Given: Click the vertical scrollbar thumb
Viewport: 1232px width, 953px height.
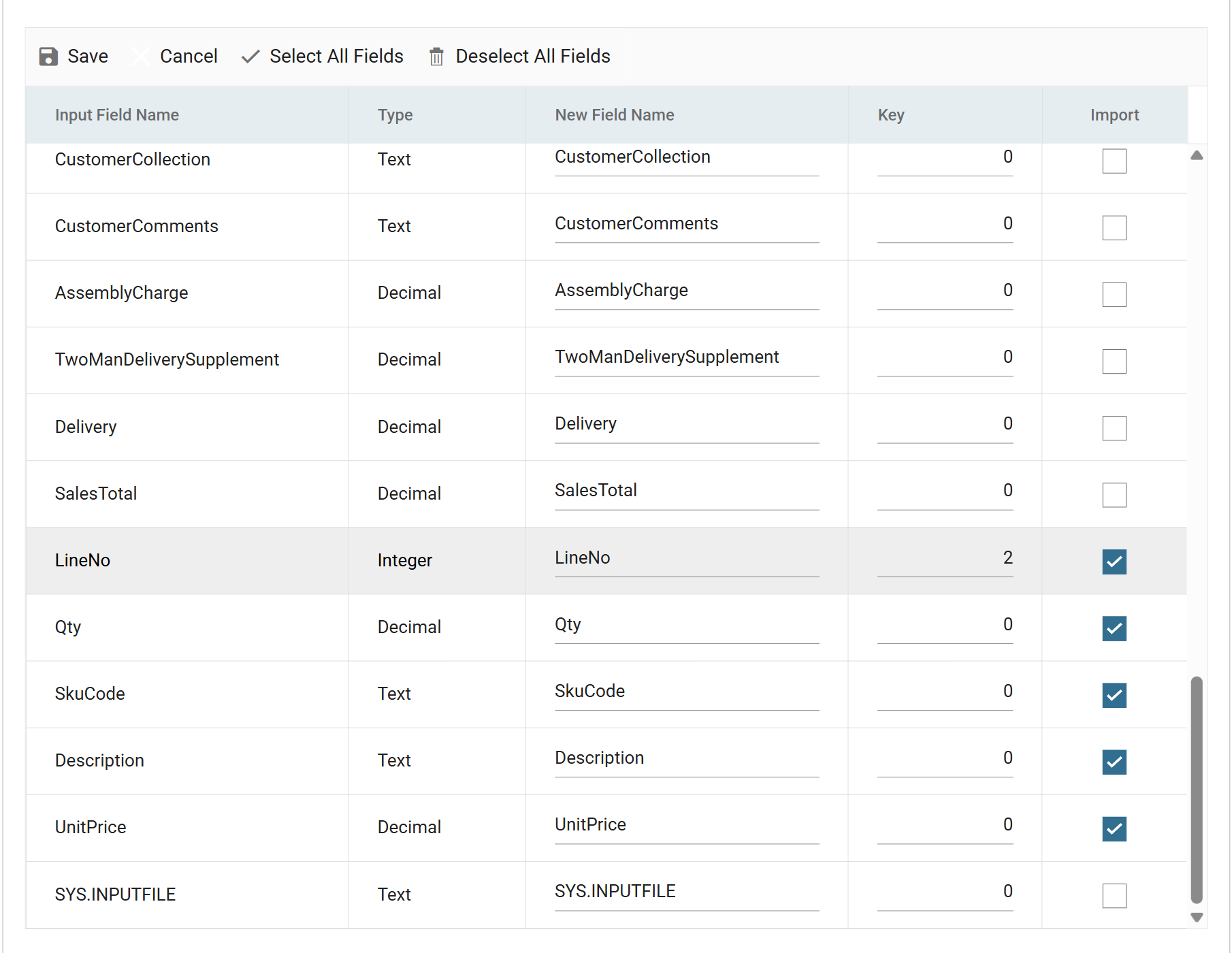Looking at the screenshot, I should (1197, 790).
